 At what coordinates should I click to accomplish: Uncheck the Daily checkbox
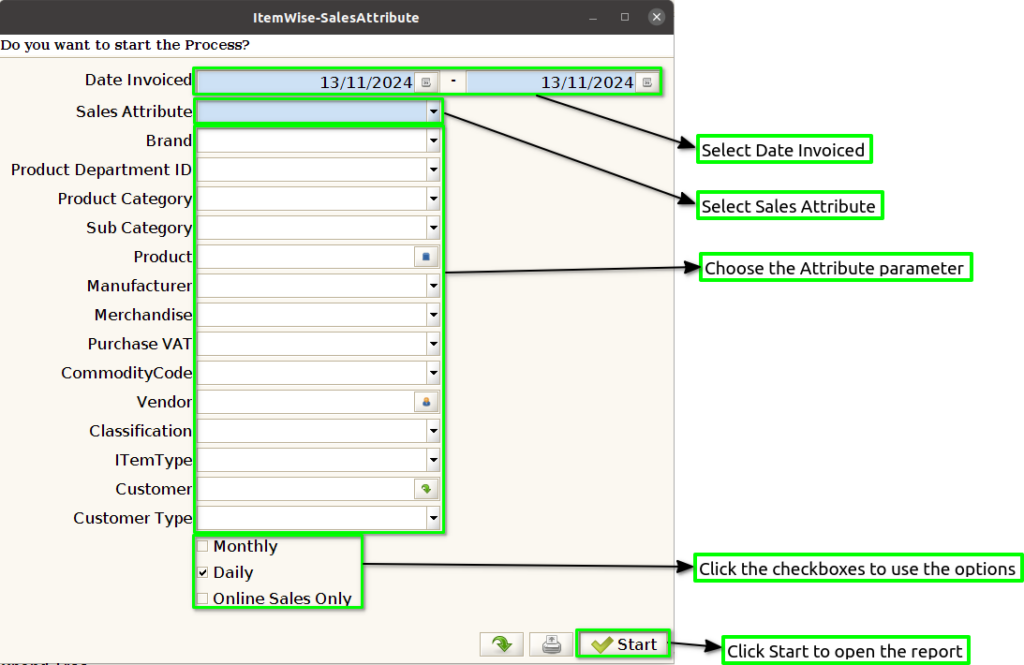tap(203, 572)
